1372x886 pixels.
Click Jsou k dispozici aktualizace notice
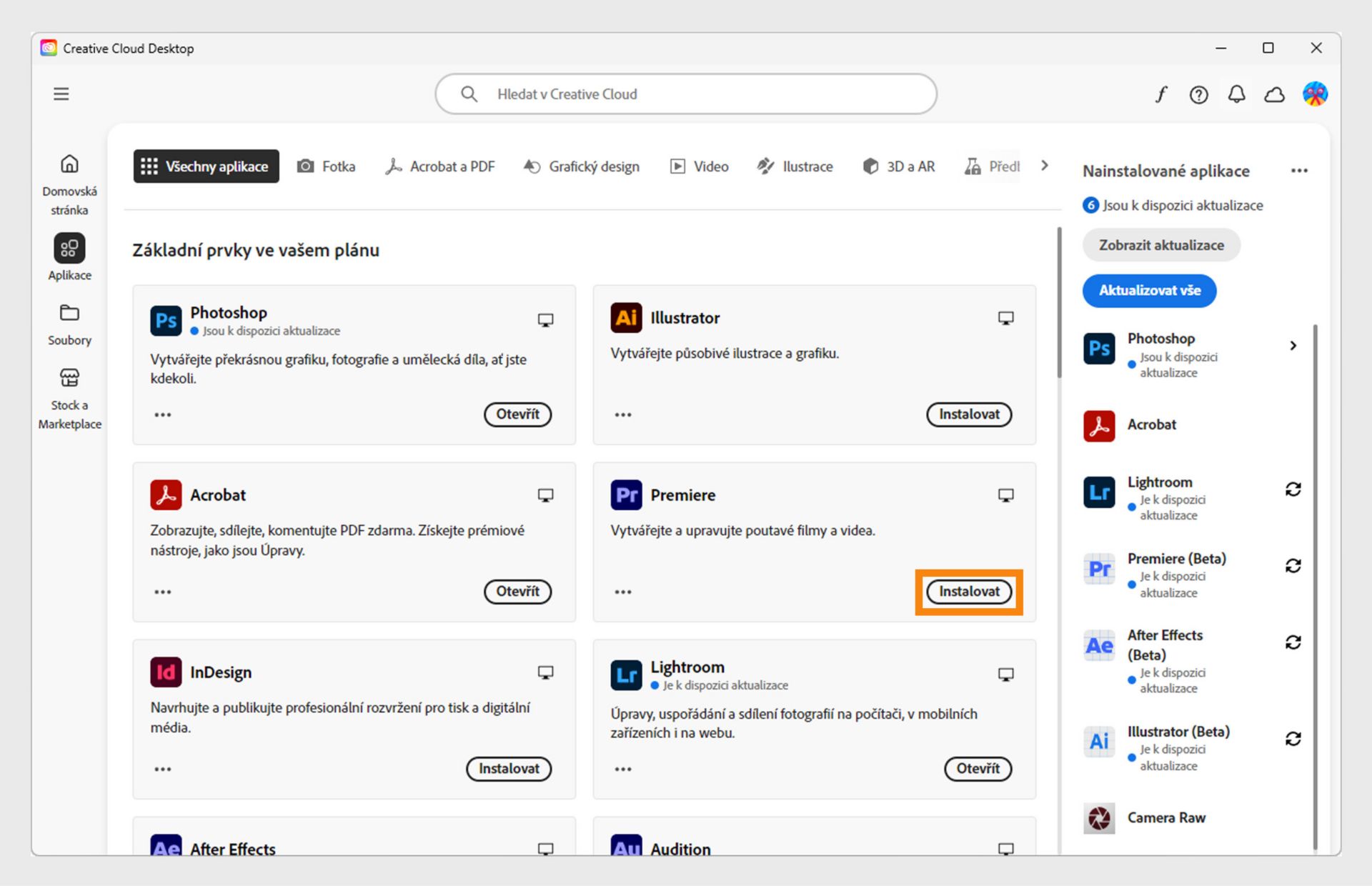tap(1173, 206)
